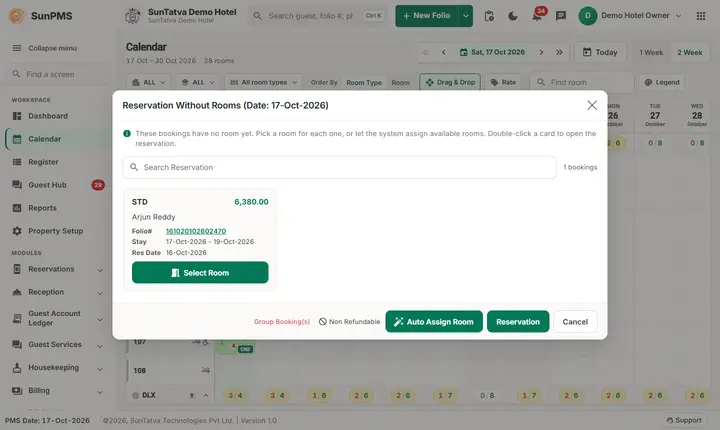Expand the Guest Account Ledger module

point(58,318)
